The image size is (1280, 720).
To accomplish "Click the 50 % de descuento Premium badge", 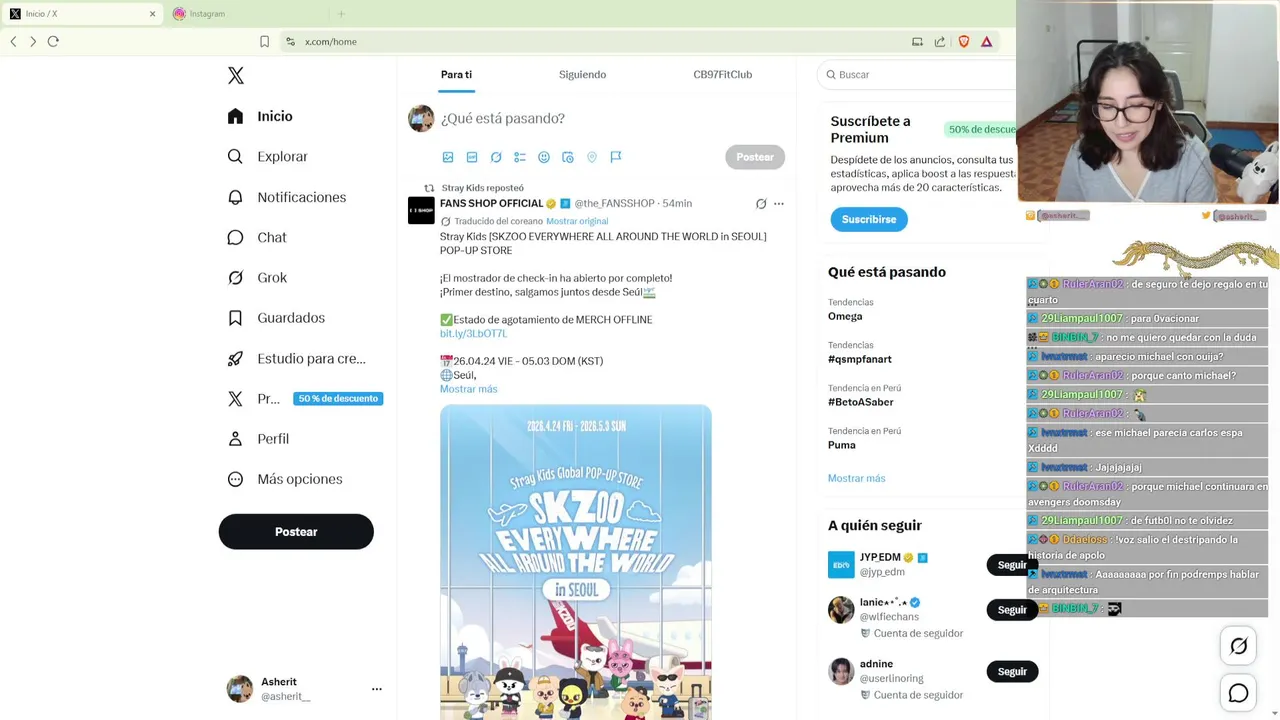I will (x=338, y=399).
